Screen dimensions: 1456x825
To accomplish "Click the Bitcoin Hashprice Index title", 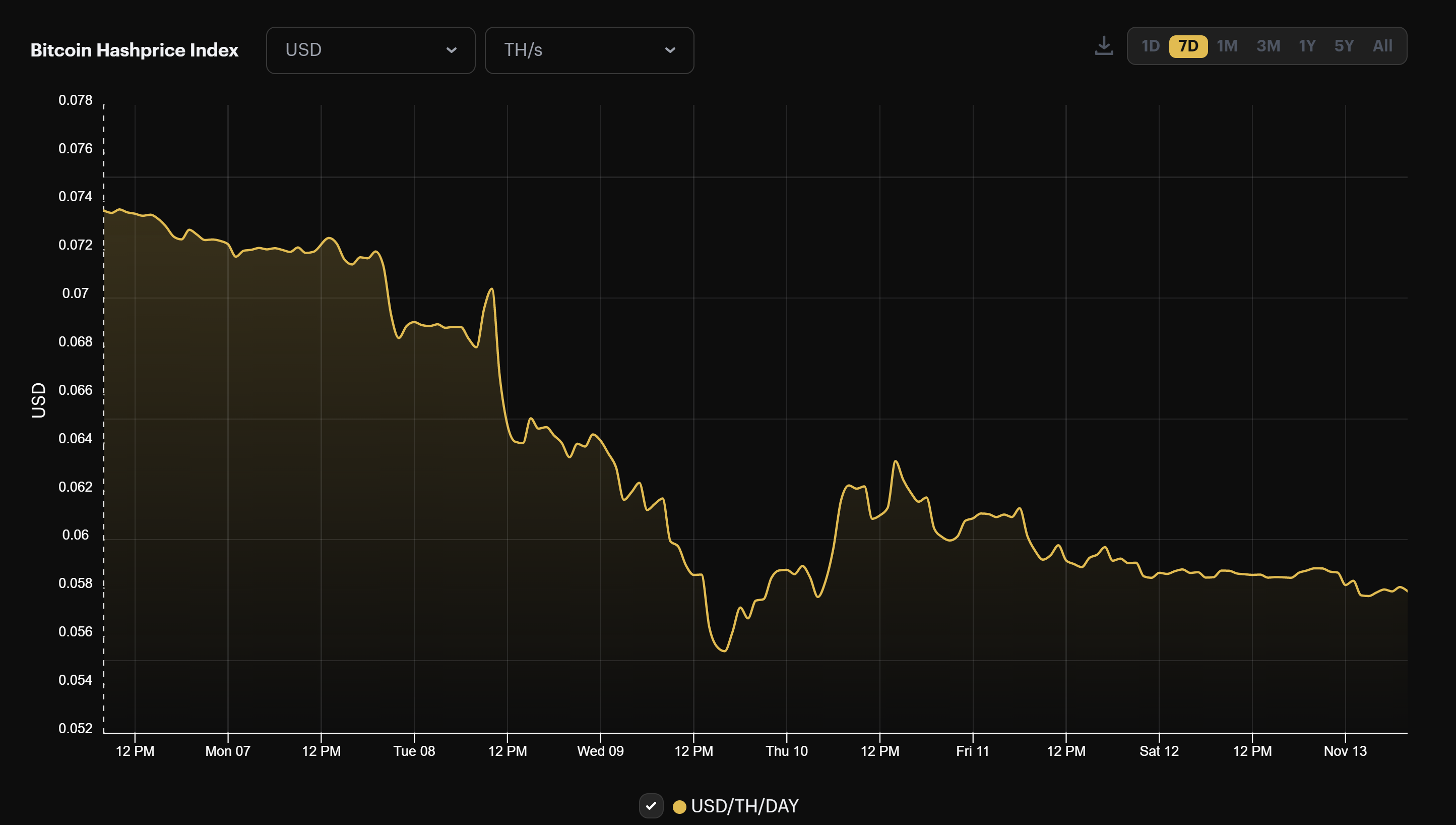I will coord(135,50).
